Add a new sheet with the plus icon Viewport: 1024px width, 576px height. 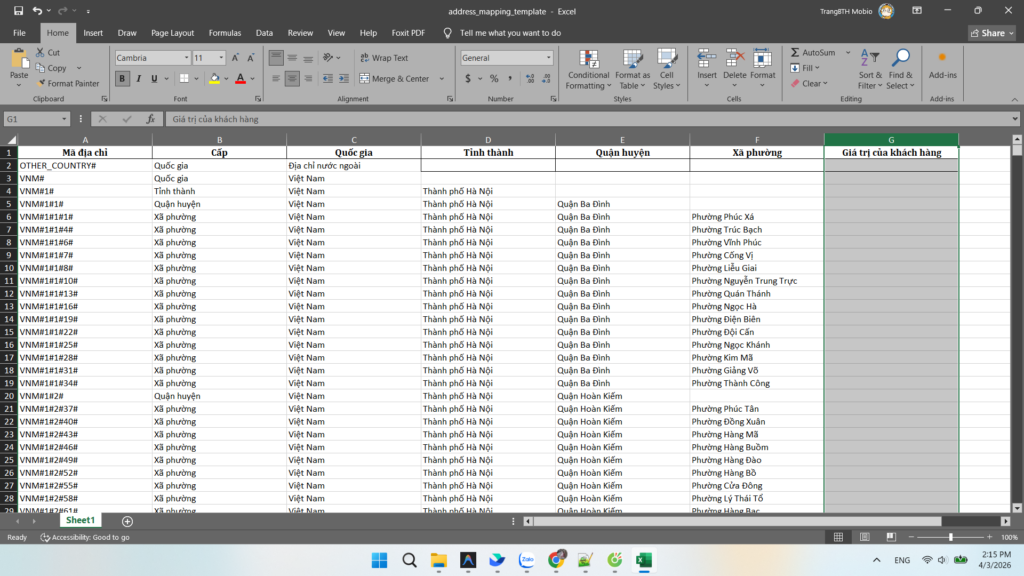127,521
